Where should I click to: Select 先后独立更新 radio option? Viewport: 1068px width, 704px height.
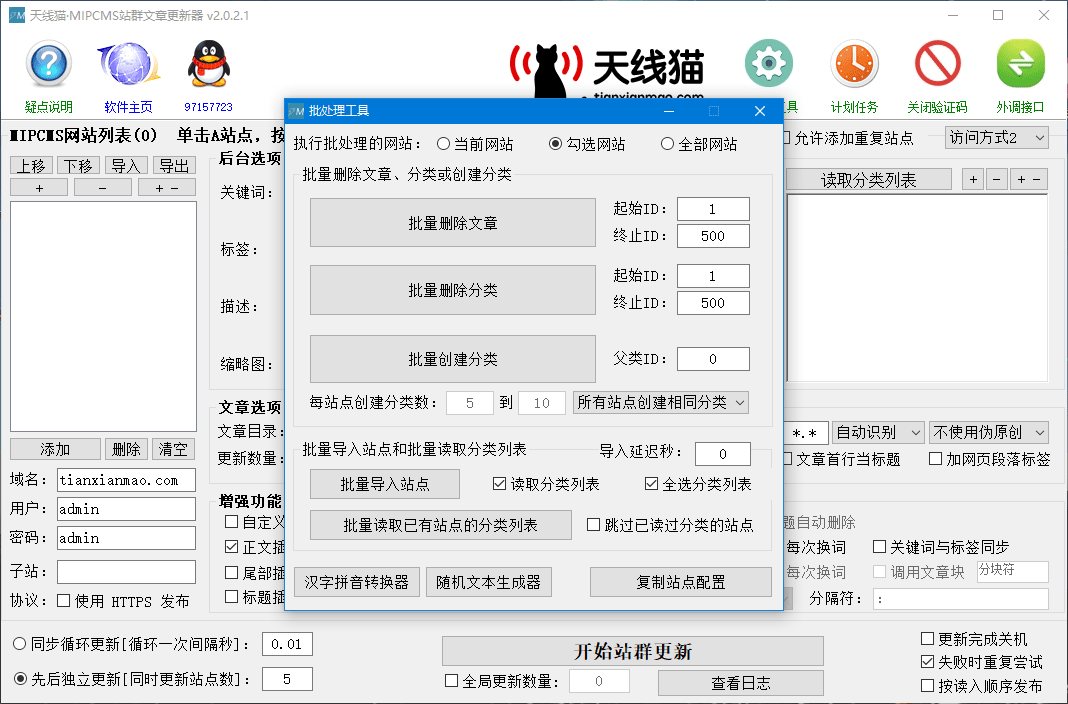[20, 679]
